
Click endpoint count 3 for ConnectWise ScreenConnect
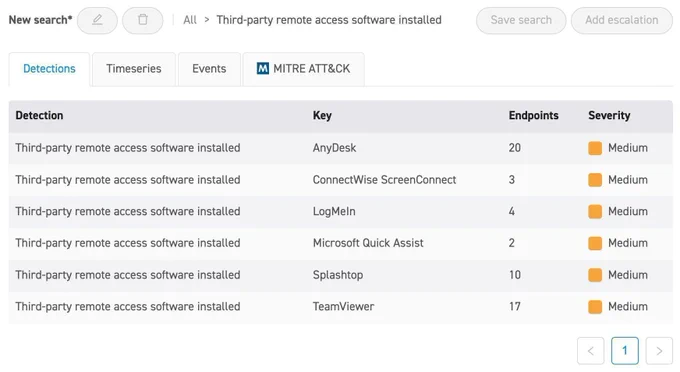click(x=512, y=180)
